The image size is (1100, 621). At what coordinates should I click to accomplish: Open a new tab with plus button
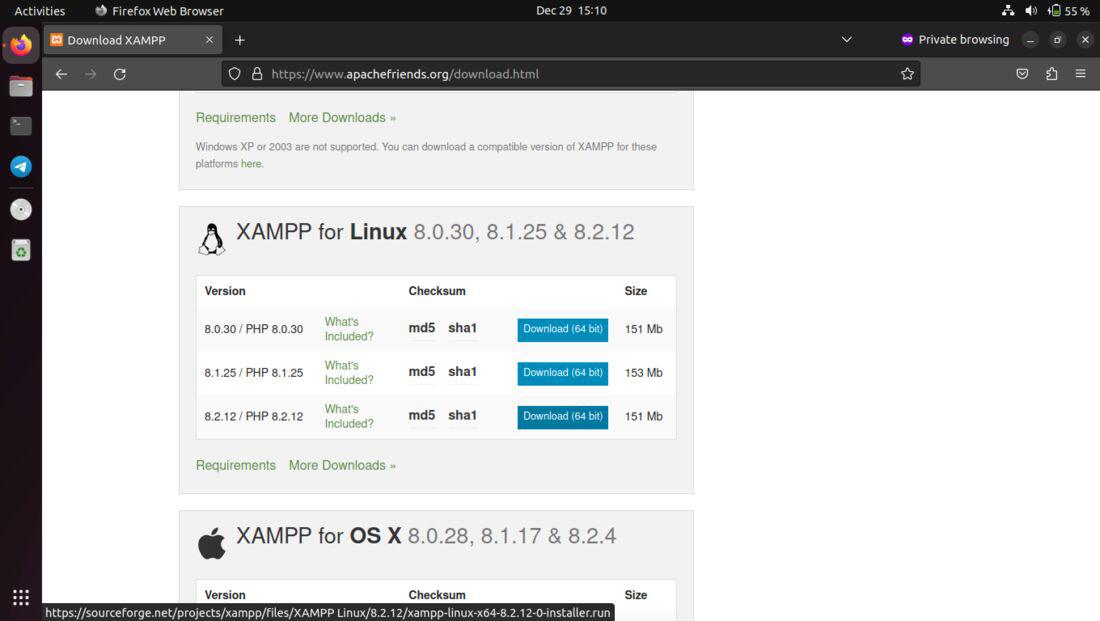tap(240, 40)
